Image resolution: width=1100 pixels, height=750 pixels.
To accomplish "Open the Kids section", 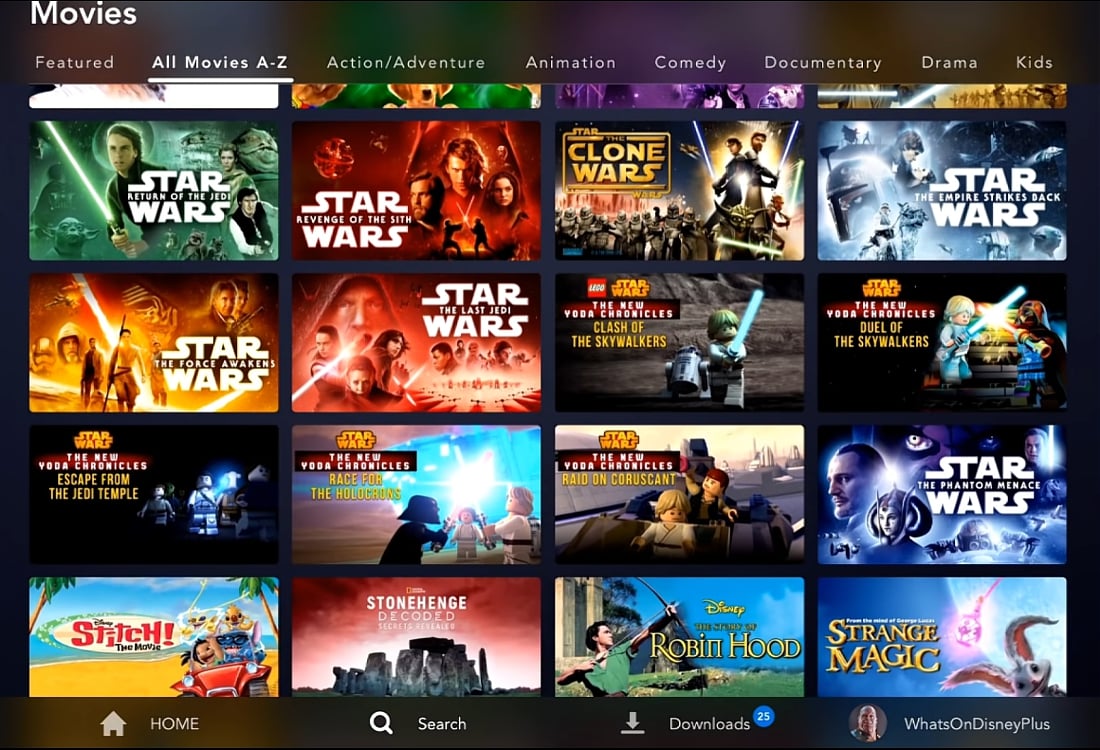I will coord(1034,62).
